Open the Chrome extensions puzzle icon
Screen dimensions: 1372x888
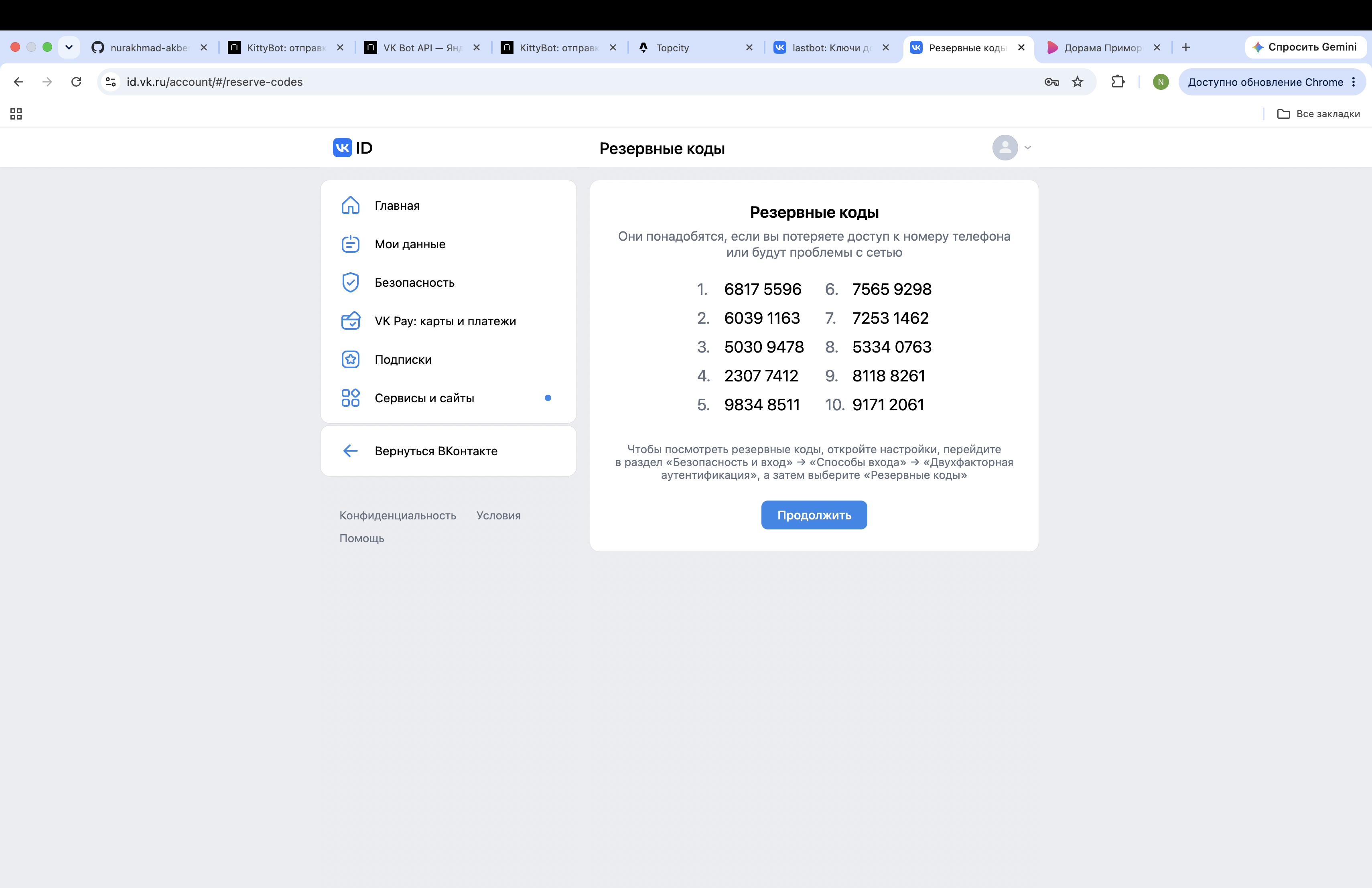pos(1118,82)
